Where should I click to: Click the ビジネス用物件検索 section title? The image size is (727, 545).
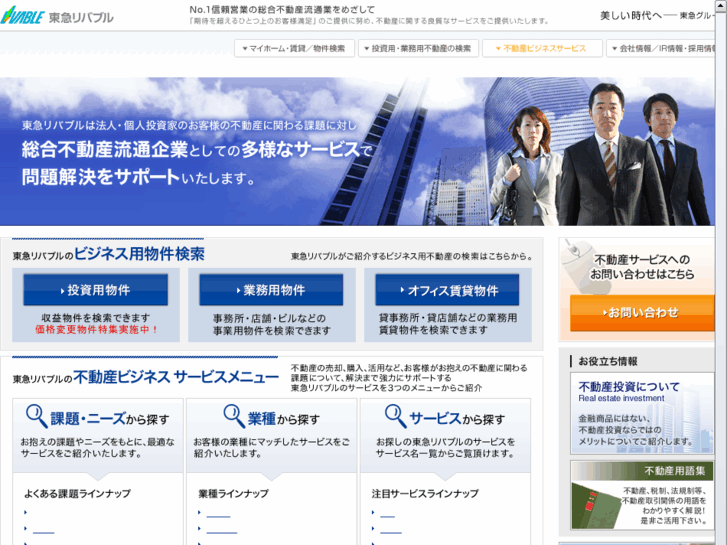coord(139,254)
